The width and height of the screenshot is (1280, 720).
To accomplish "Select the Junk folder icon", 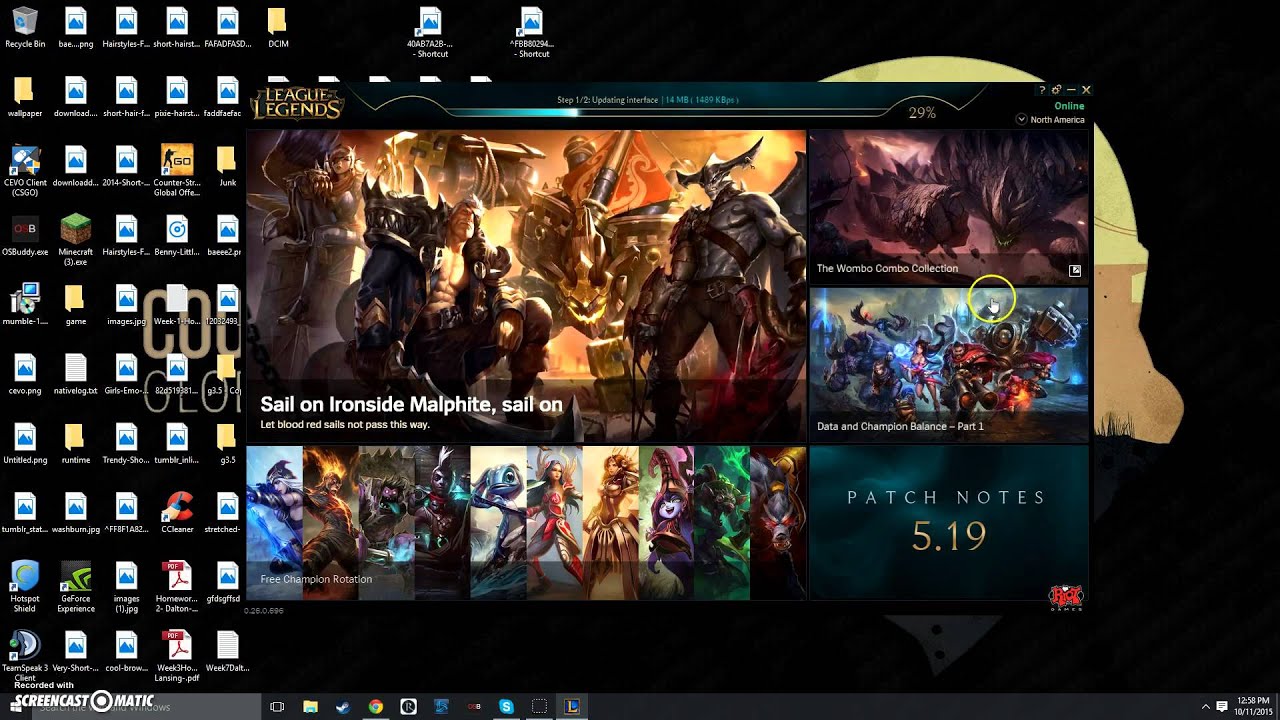I will pyautogui.click(x=227, y=166).
